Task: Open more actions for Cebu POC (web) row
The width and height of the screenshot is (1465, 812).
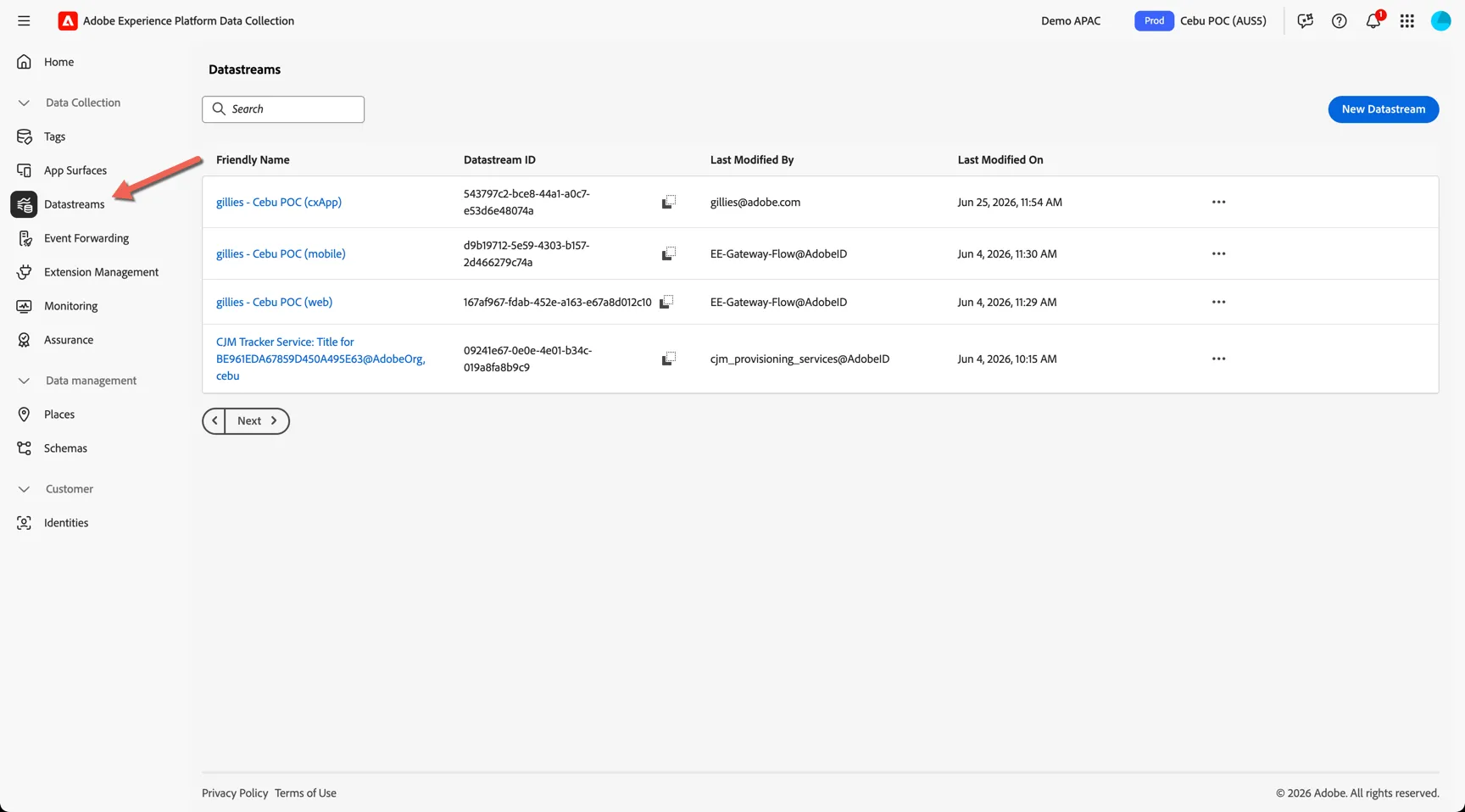Action: coord(1218,302)
